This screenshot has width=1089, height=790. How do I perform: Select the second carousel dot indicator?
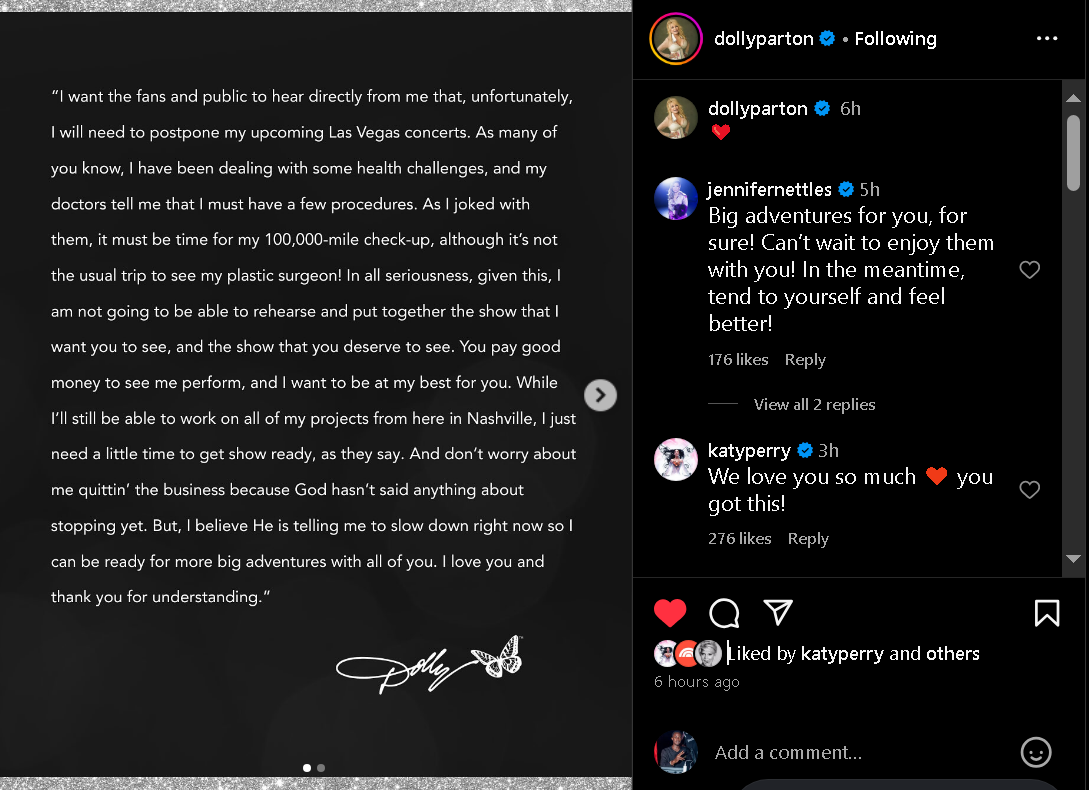point(321,768)
